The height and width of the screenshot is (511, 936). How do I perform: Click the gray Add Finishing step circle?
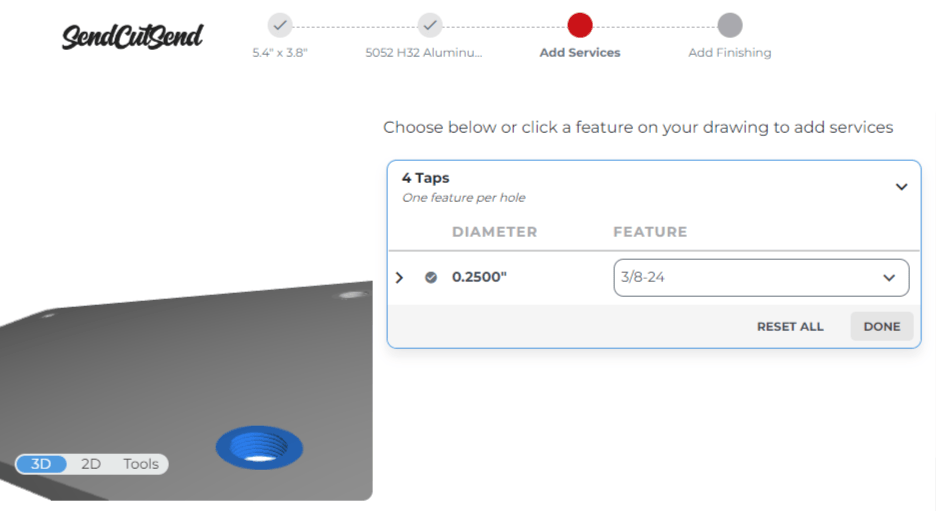(x=730, y=25)
